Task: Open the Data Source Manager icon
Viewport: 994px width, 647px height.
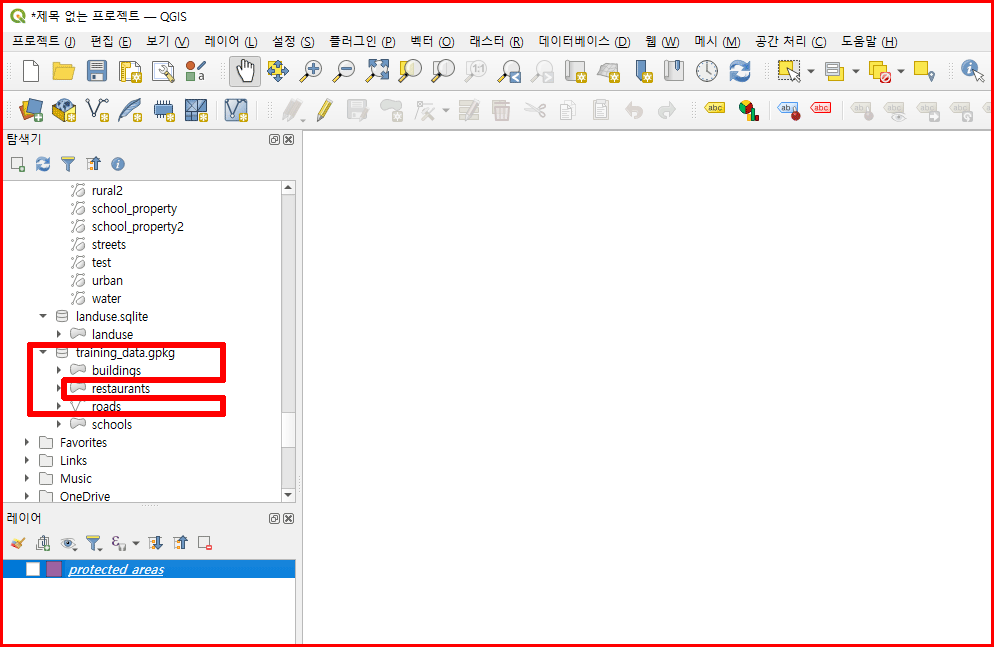Action: [x=30, y=110]
